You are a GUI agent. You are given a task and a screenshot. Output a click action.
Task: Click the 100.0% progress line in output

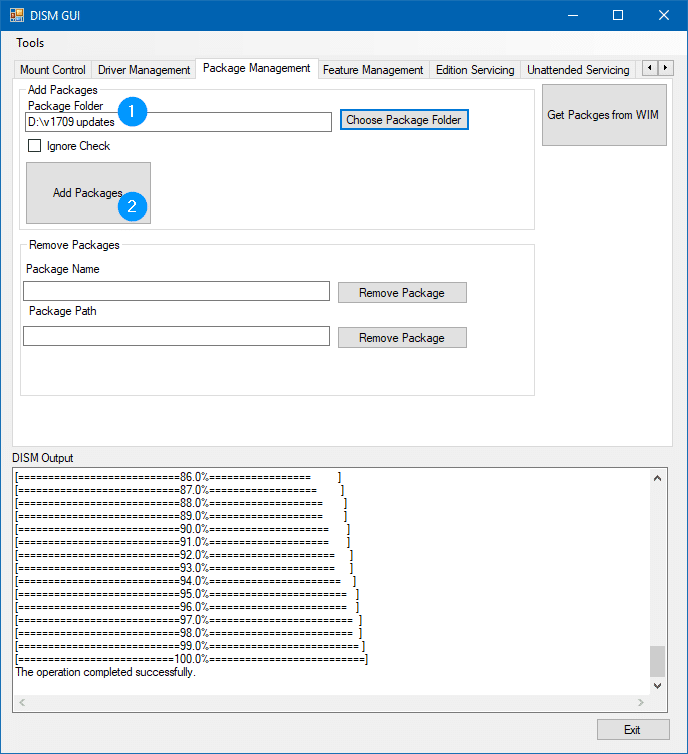[191, 659]
